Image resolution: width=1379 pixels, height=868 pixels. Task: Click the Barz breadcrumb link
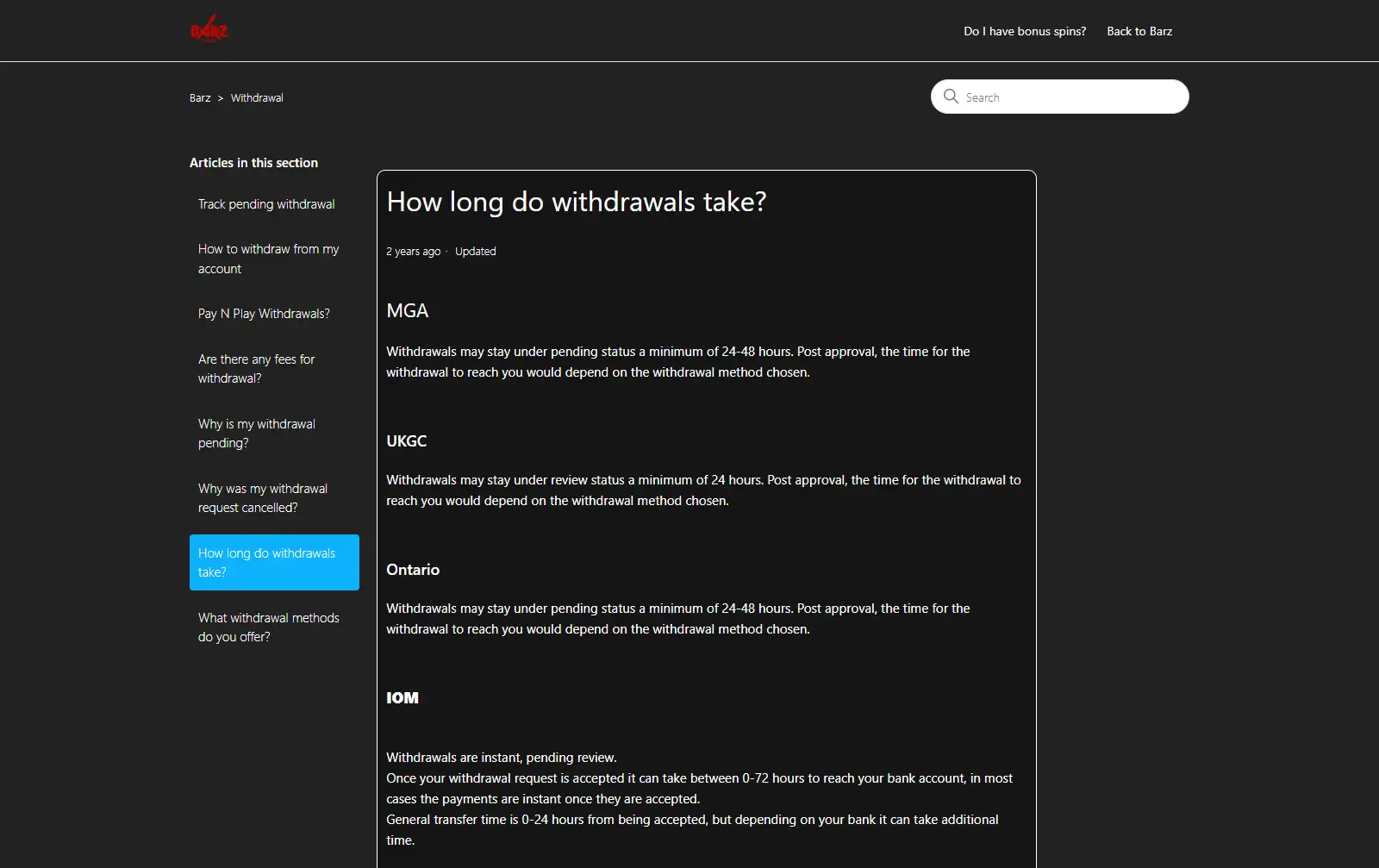pos(200,98)
